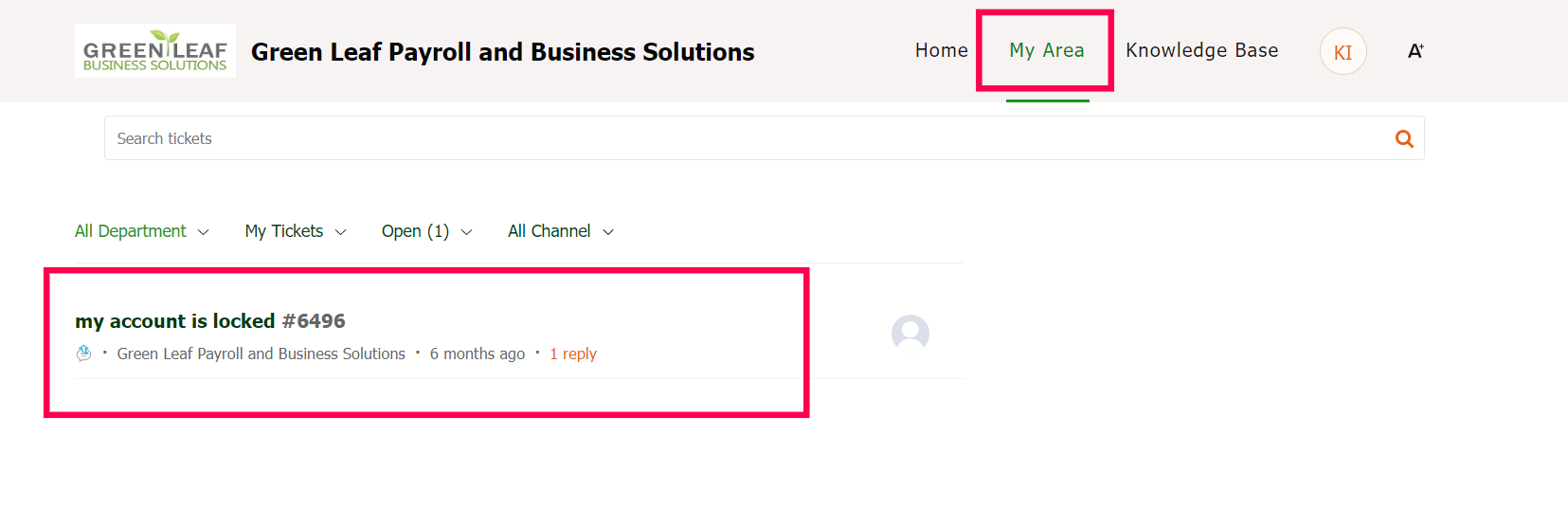This screenshot has width=1568, height=508.
Task: Select the My Area tab
Action: pos(1047,50)
